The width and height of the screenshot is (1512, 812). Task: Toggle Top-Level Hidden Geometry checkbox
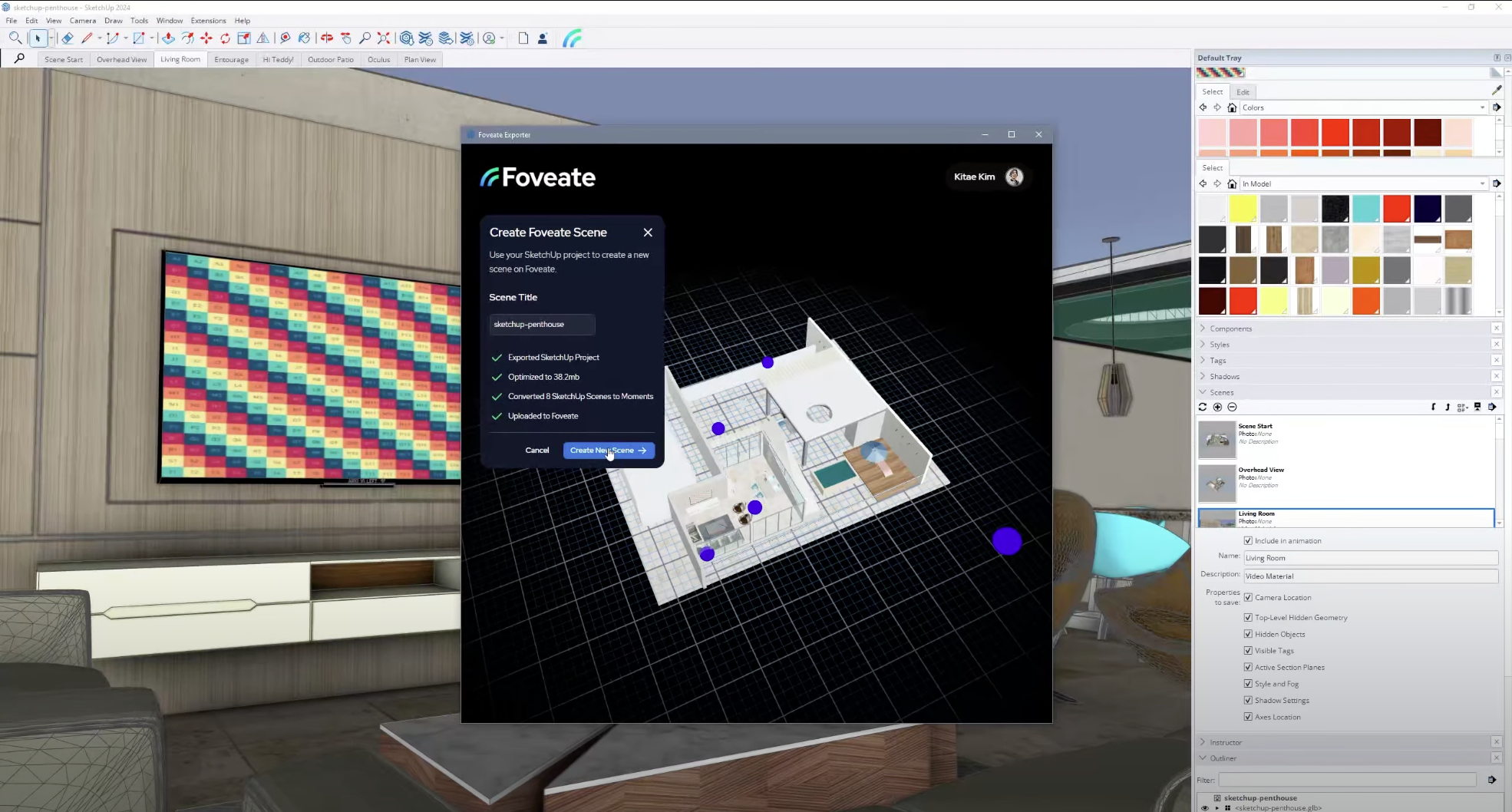[x=1248, y=617]
